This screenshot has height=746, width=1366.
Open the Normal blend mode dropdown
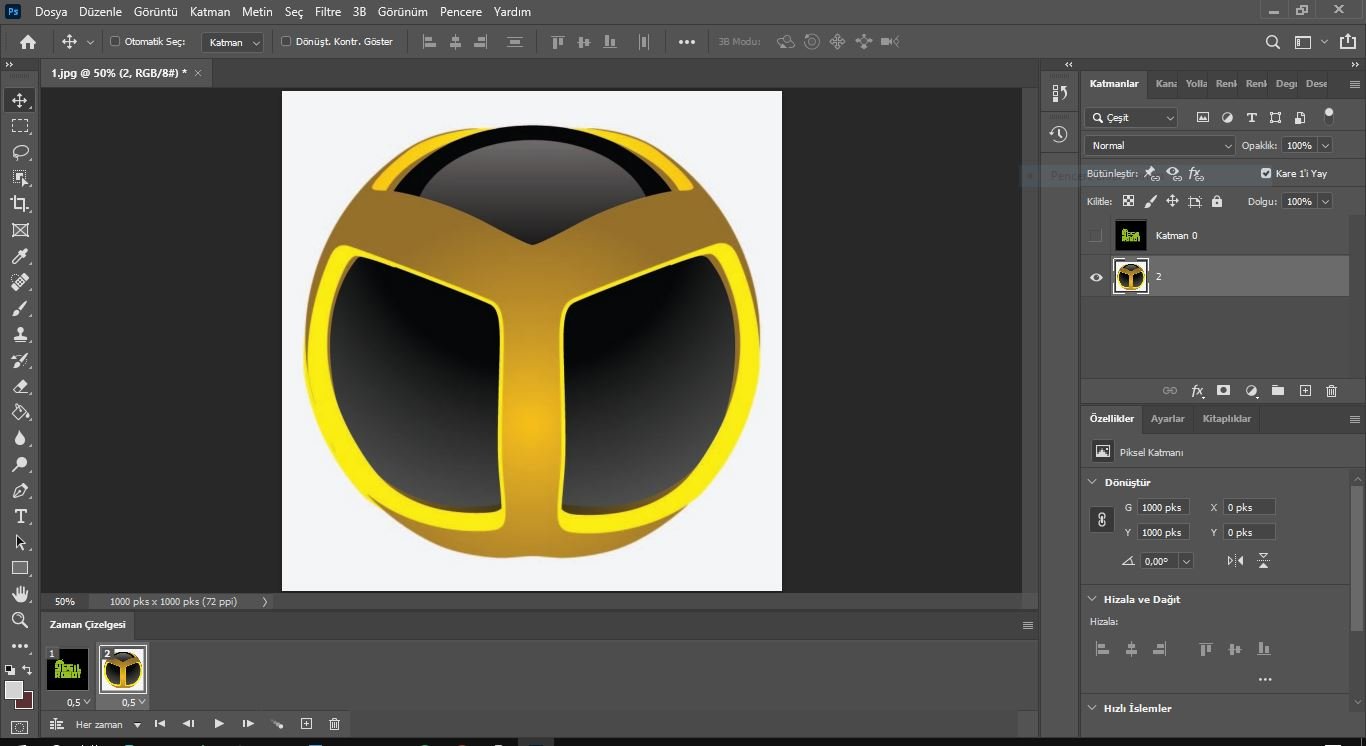pyautogui.click(x=1160, y=146)
